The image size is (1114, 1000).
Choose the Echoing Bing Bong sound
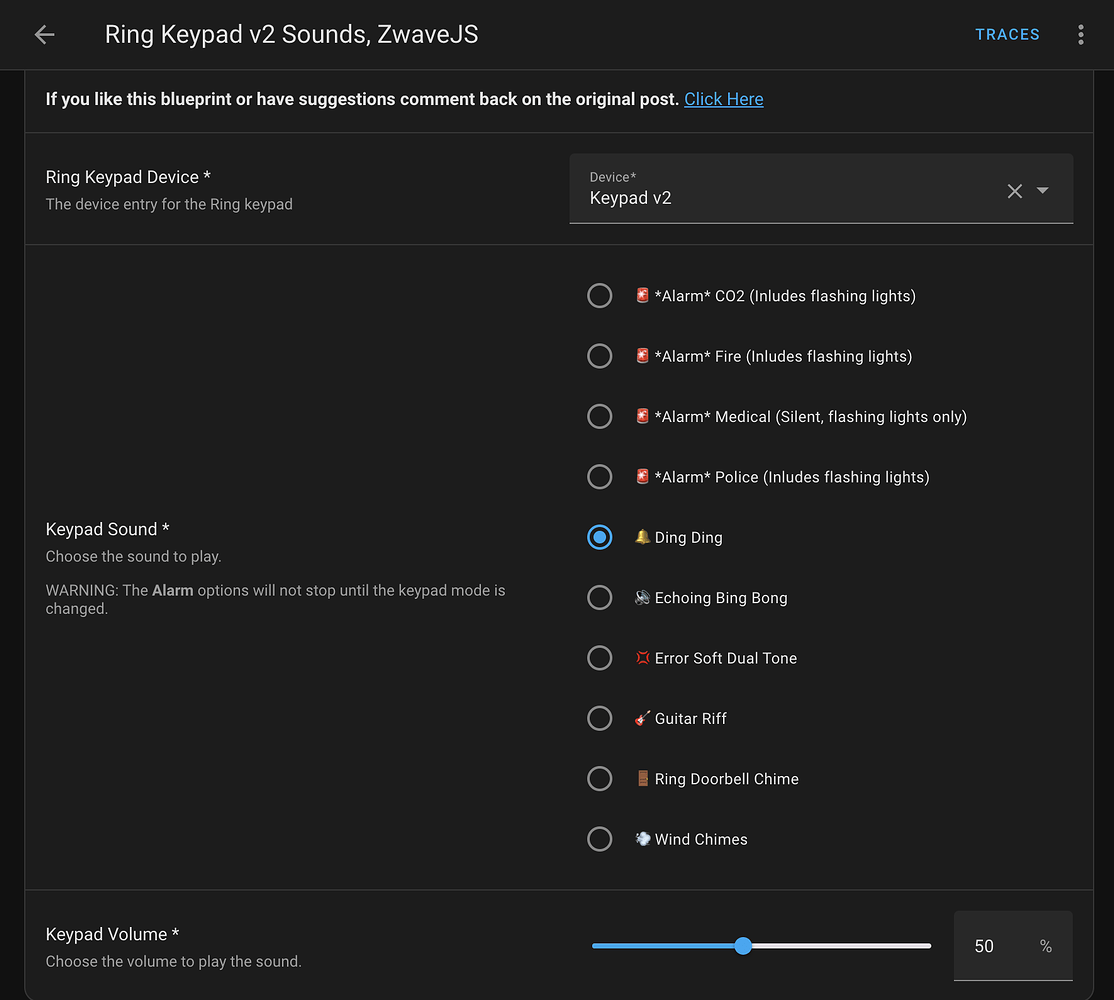(599, 597)
